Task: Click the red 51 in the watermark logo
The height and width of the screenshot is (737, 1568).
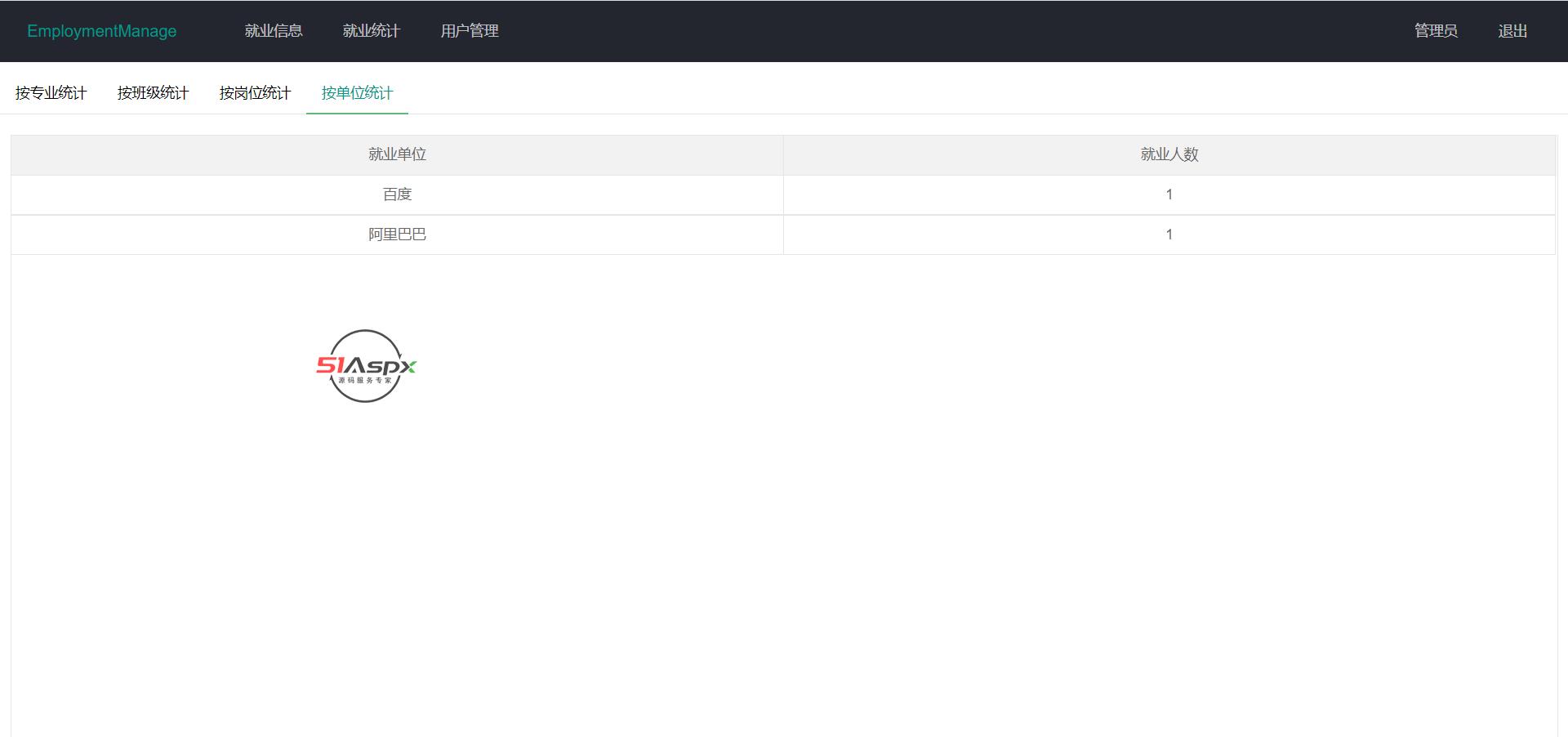Action: [330, 365]
